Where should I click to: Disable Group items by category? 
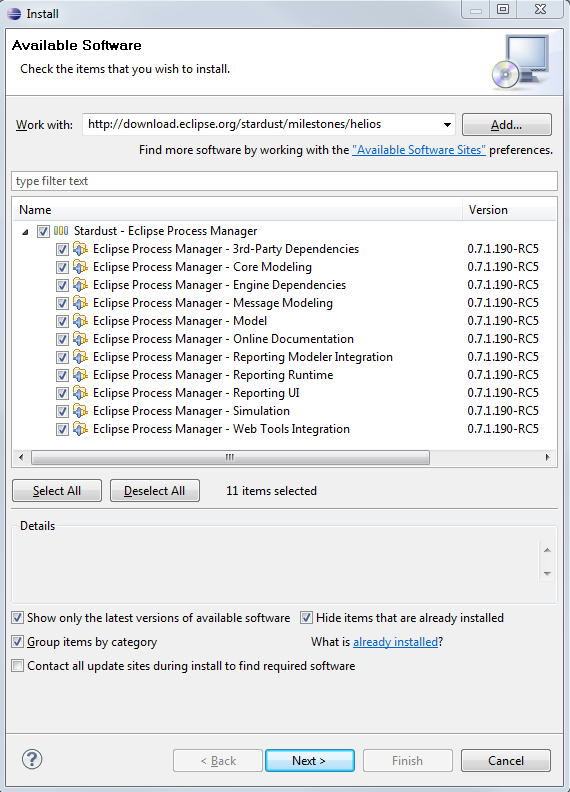point(18,641)
